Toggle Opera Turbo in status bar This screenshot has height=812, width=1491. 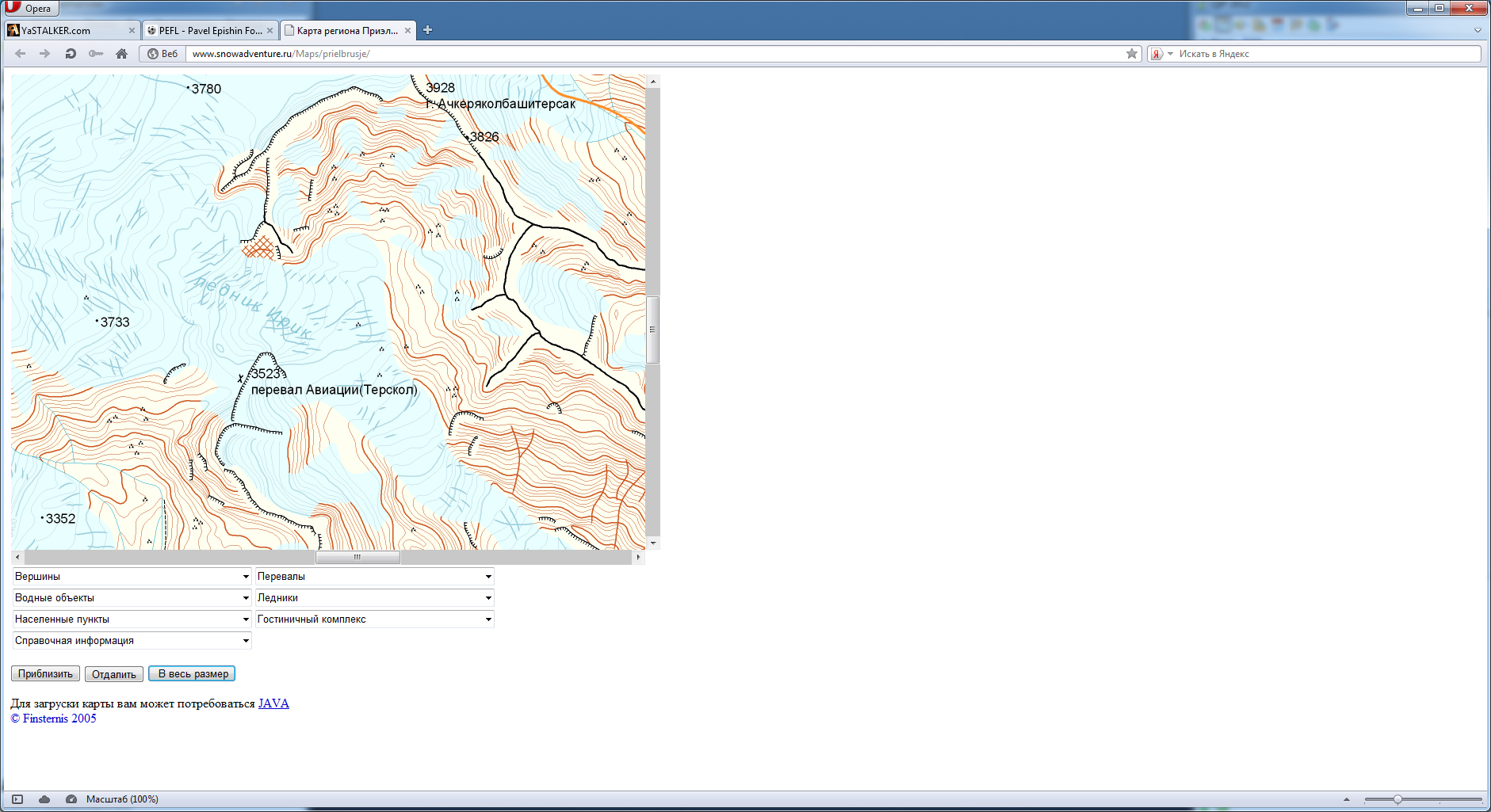click(x=71, y=799)
